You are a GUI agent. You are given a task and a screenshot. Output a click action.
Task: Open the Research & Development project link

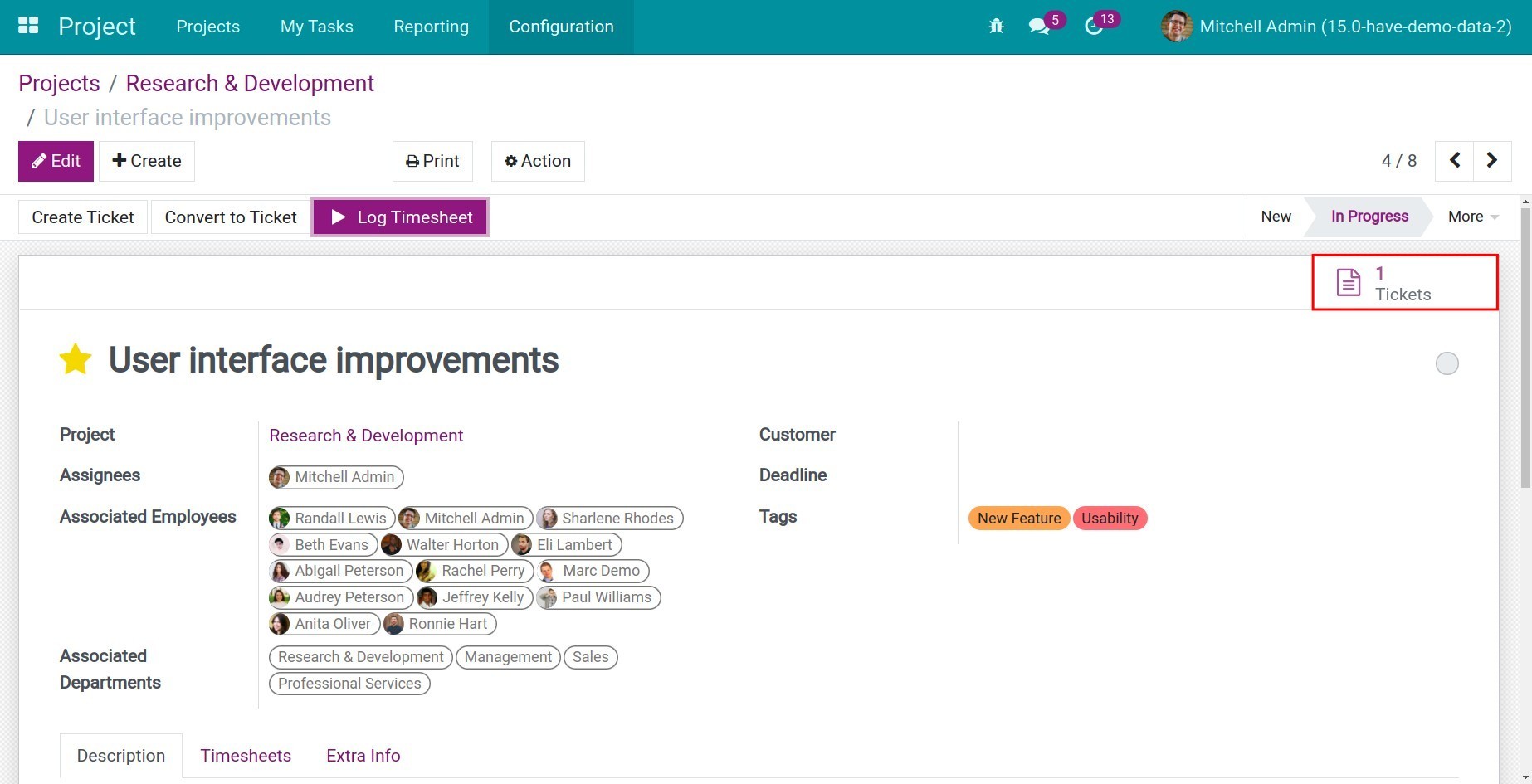point(366,436)
